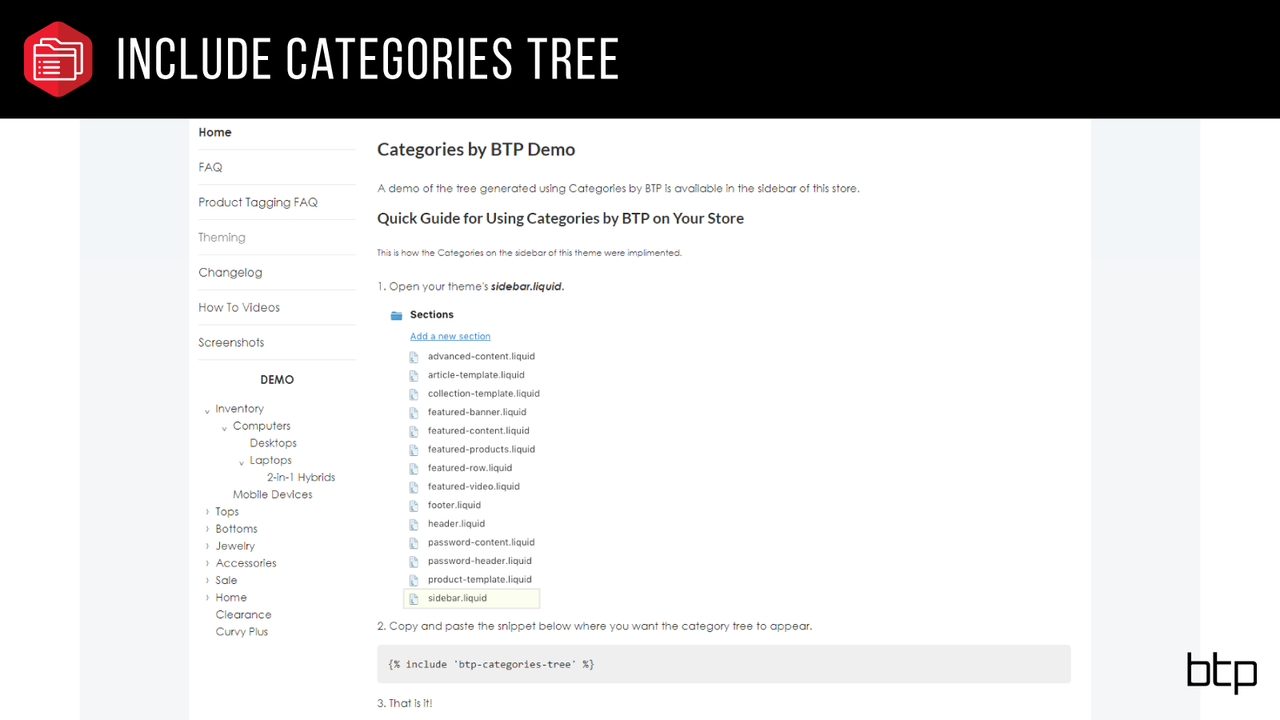Click the file icon beside header.liquid
1280x720 pixels.
[415, 523]
